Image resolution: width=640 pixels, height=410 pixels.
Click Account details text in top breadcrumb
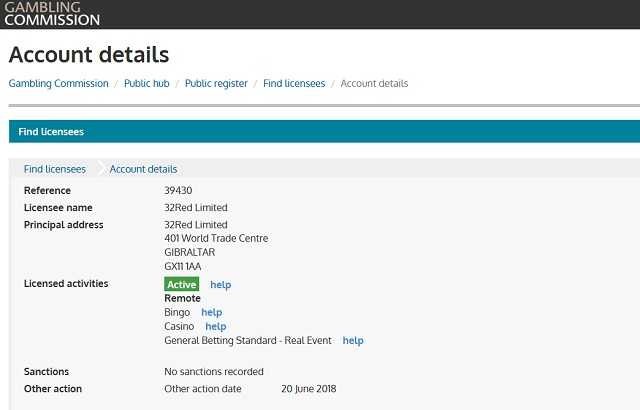point(374,83)
